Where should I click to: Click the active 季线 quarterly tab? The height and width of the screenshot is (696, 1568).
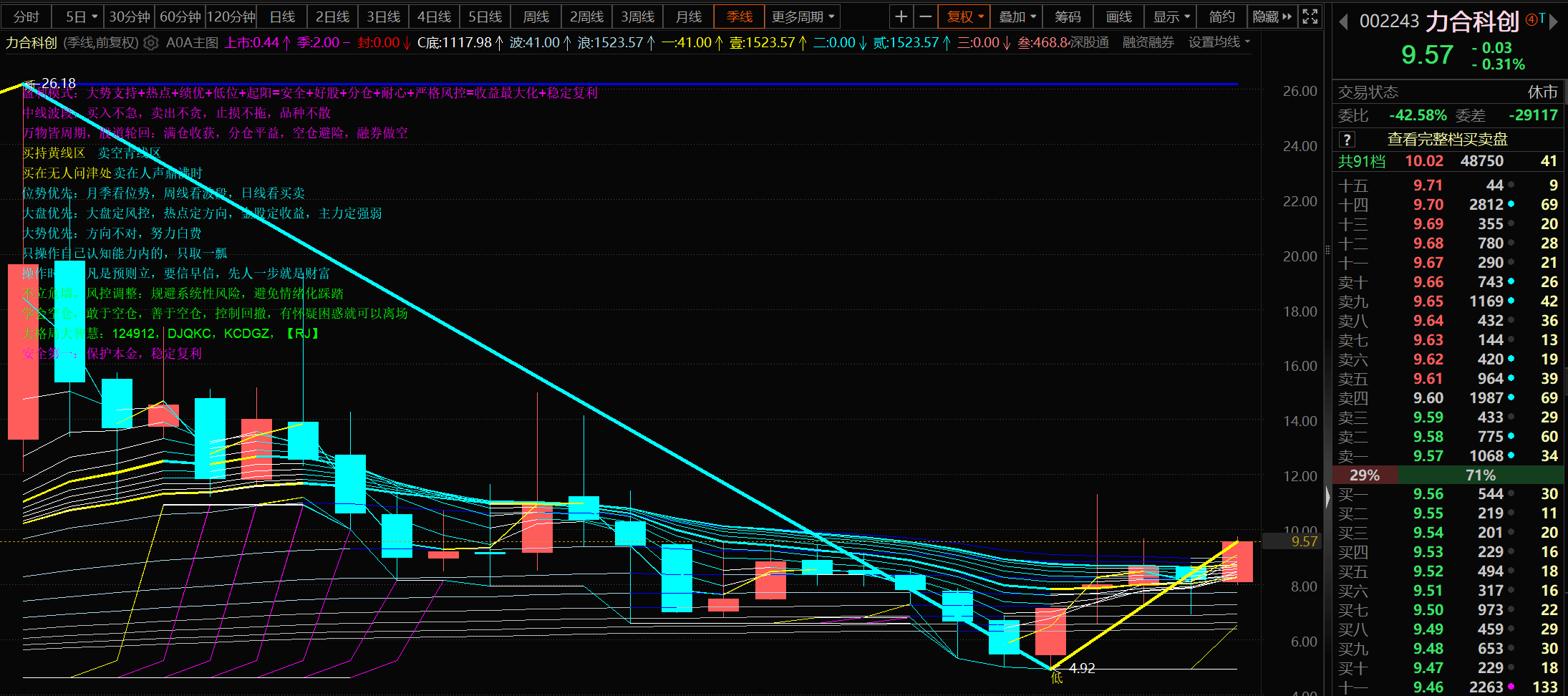739,16
